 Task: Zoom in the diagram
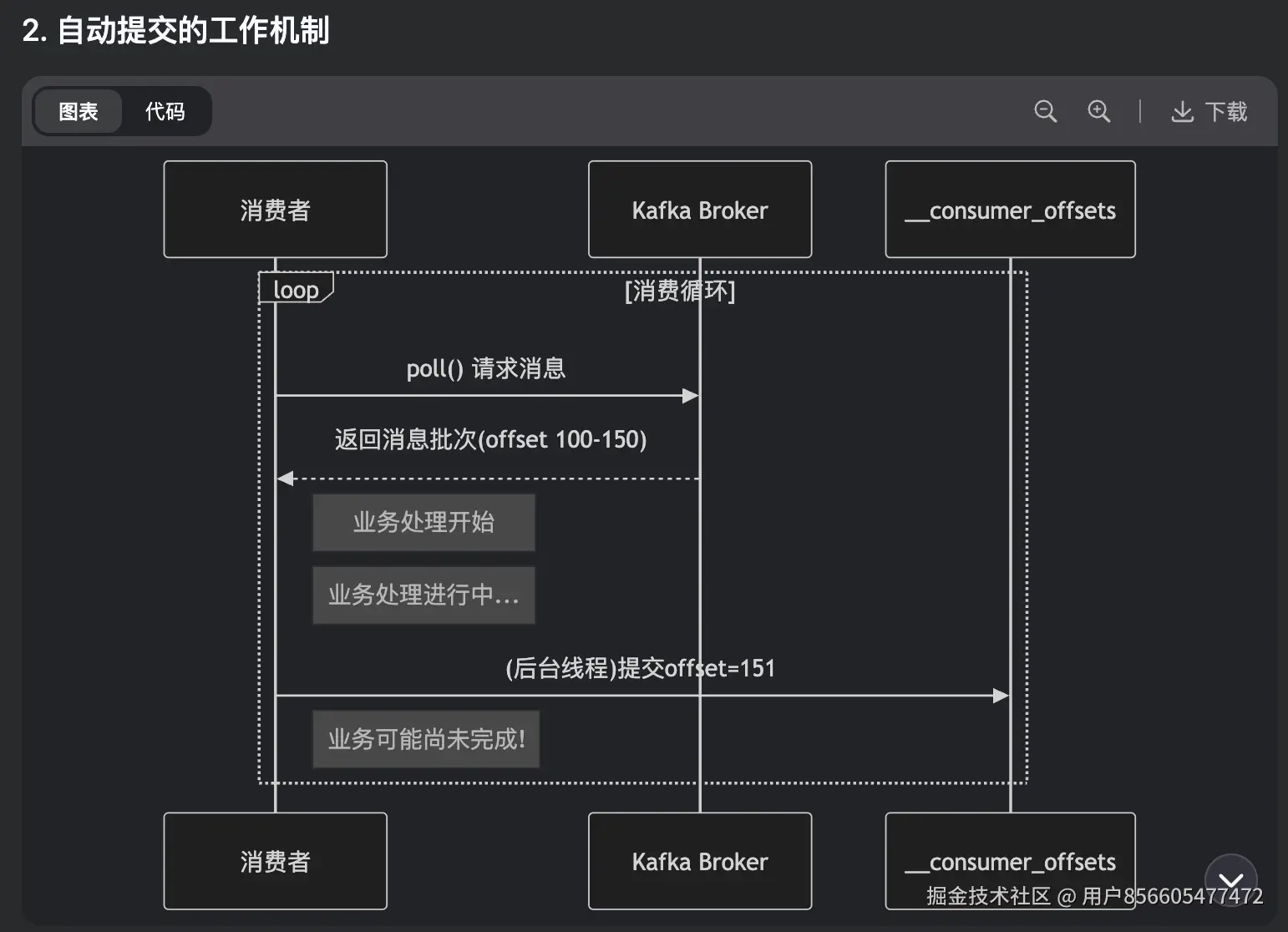(1098, 111)
